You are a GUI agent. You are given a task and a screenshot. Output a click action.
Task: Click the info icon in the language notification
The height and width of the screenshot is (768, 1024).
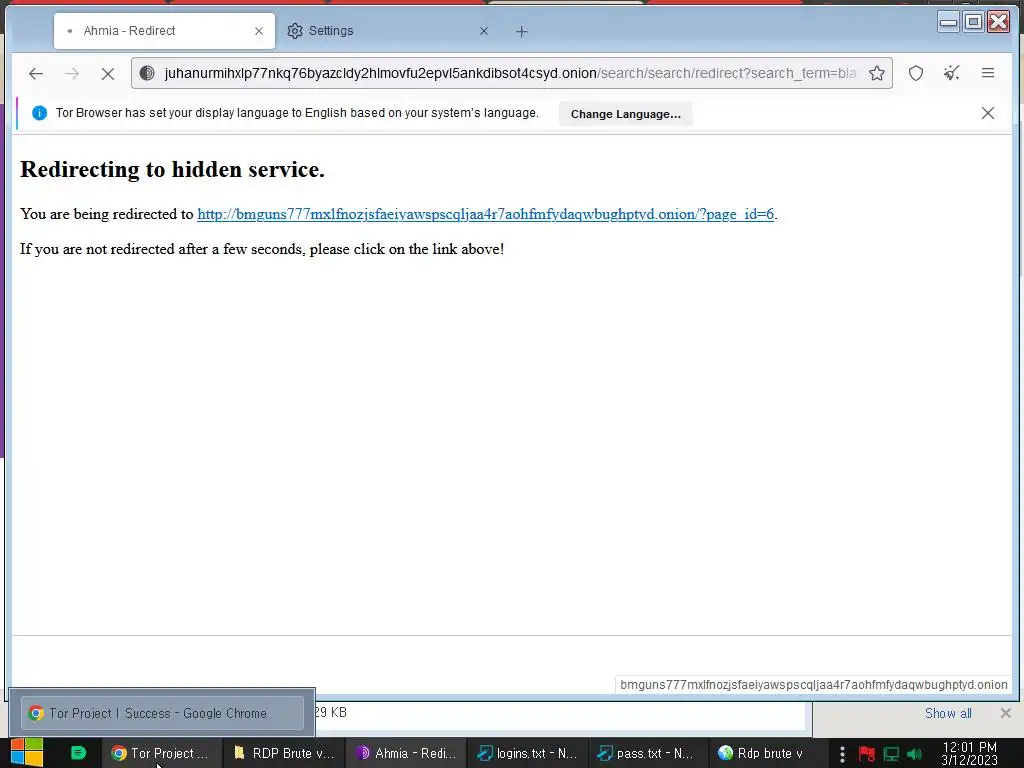coord(39,113)
